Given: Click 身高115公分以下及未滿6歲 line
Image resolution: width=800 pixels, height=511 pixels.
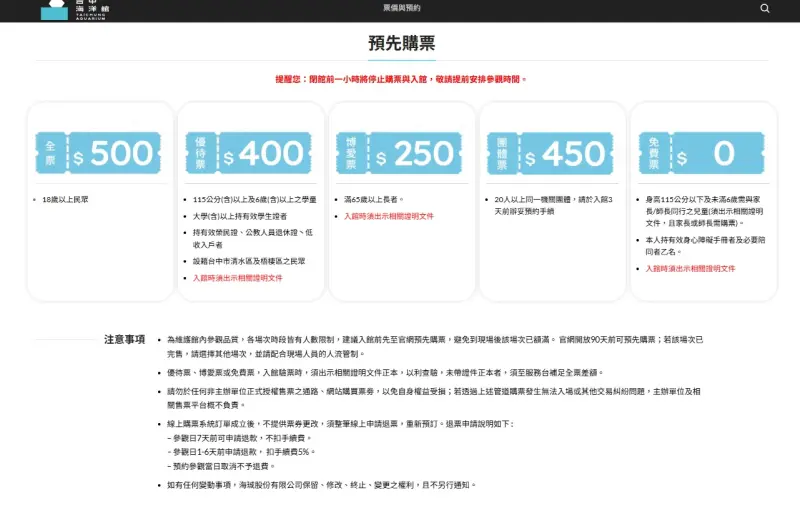Looking at the screenshot, I should click(x=705, y=211).
